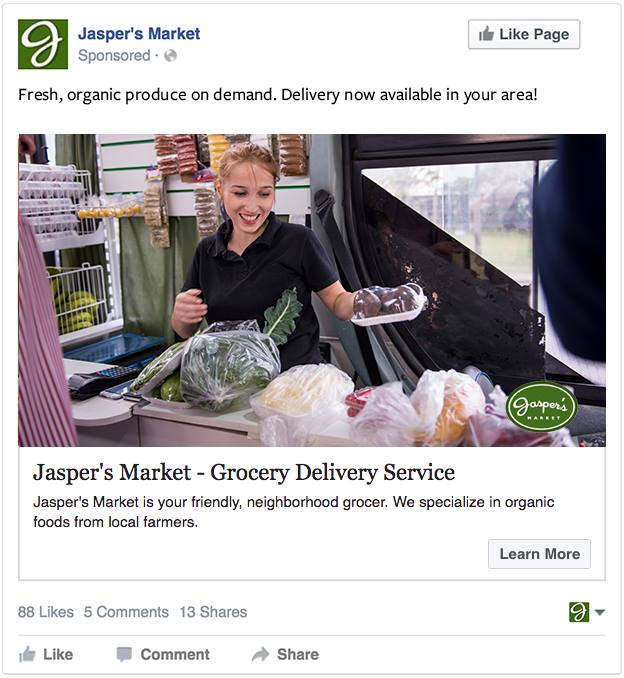Click the thumbs-up icon in Like Page
The height and width of the screenshot is (678, 624).
click(x=486, y=34)
